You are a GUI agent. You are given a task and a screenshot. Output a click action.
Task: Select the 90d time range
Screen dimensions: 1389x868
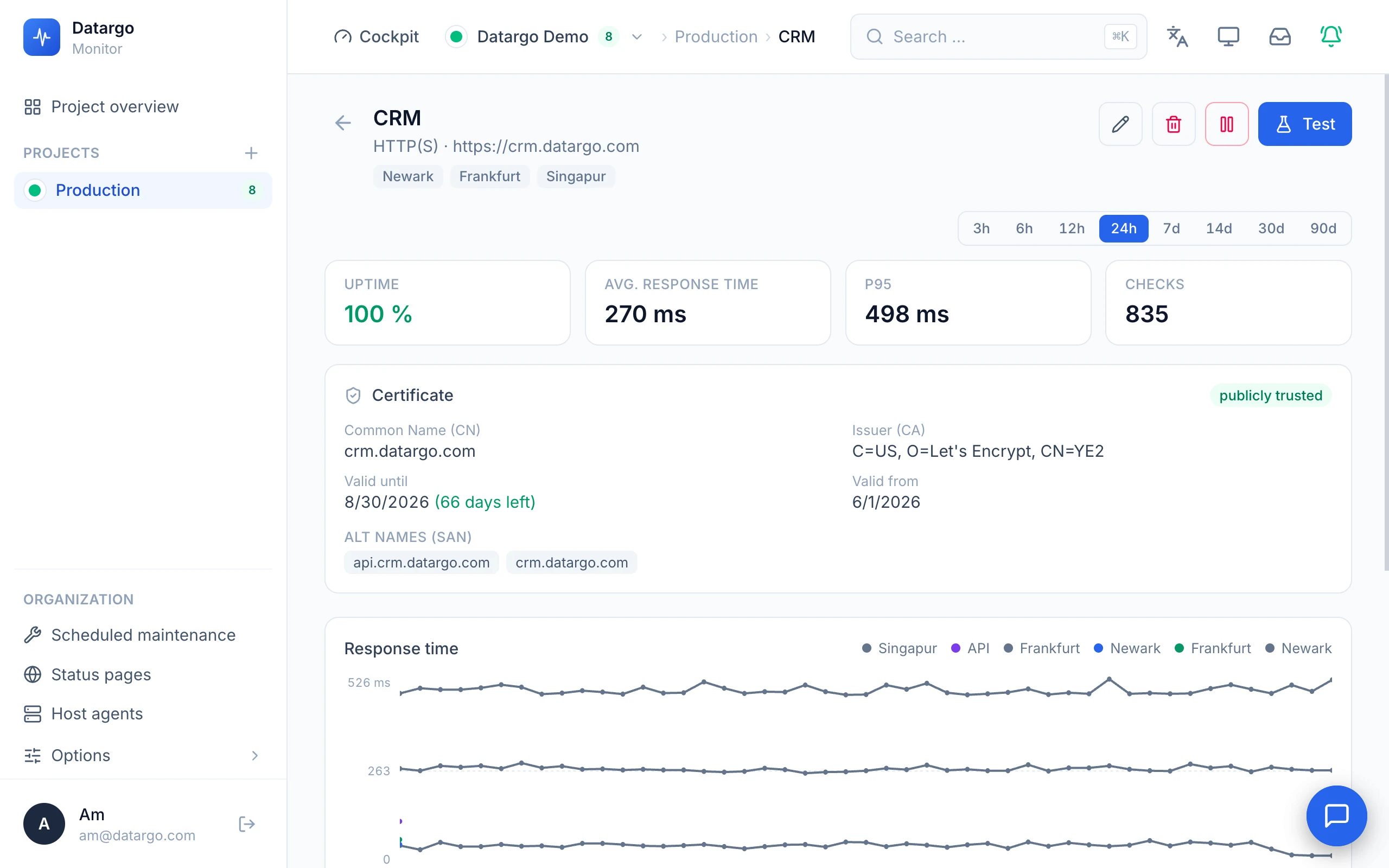[x=1323, y=228]
